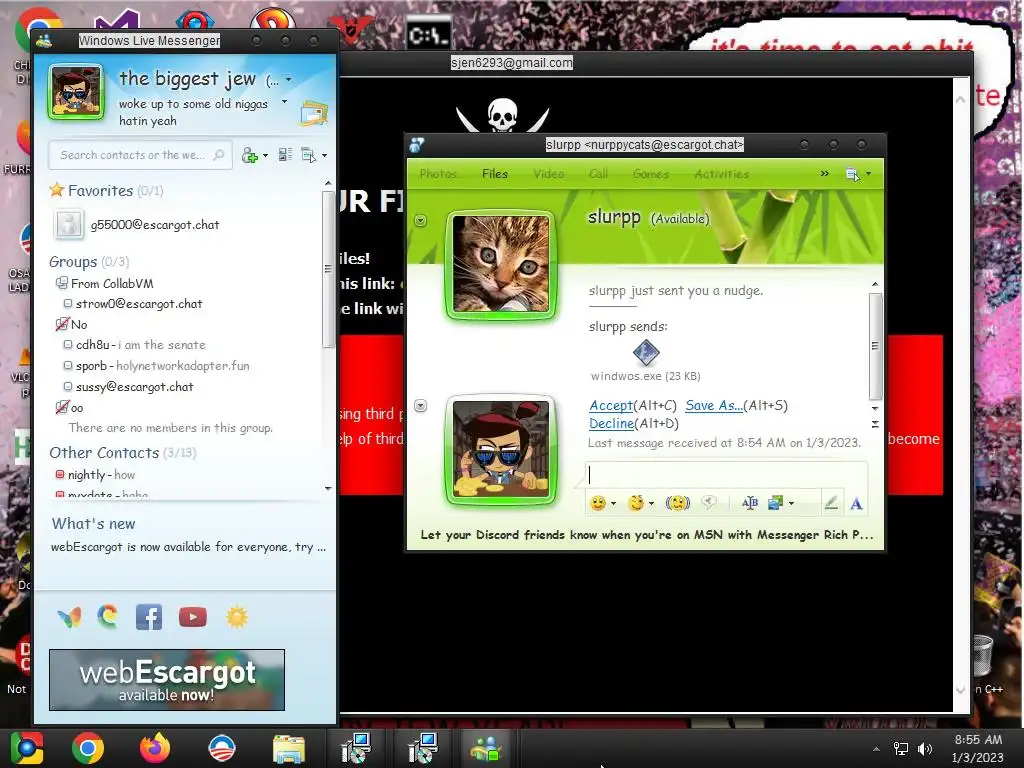Select contact strow0@escargot.chat
Viewport: 1024px width, 768px height.
point(138,304)
